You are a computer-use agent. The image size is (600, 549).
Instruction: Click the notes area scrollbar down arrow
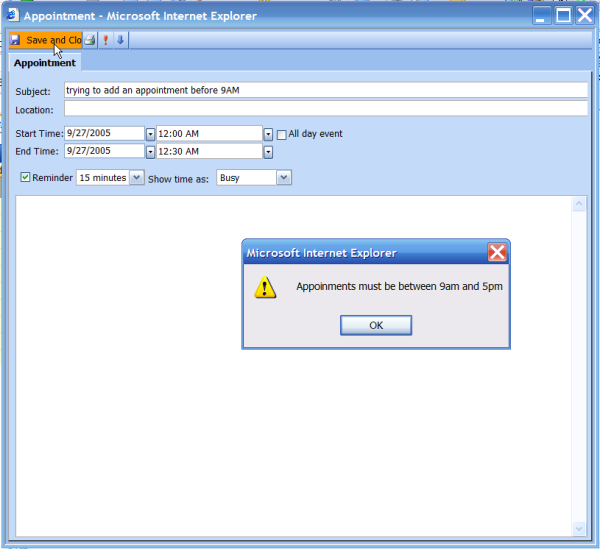pos(578,527)
